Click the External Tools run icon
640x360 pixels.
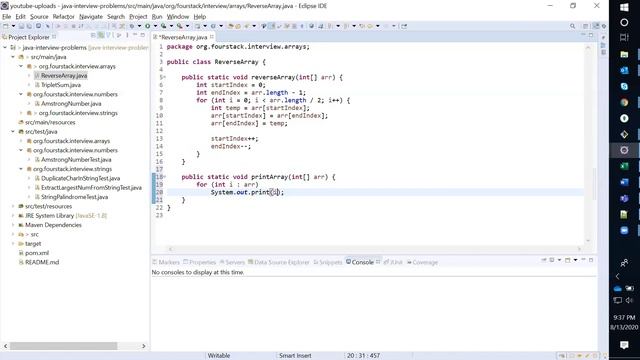pyautogui.click(x=180, y=26)
